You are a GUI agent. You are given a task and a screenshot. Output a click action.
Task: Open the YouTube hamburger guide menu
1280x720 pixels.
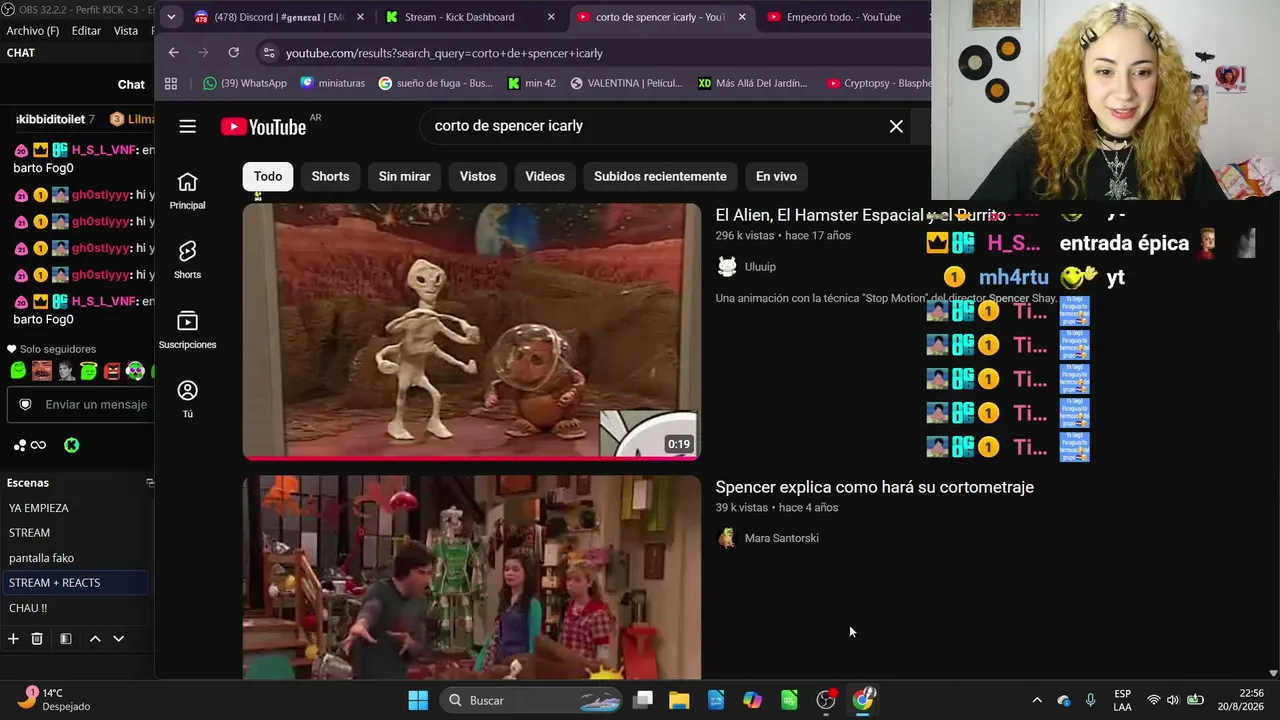pyautogui.click(x=187, y=126)
